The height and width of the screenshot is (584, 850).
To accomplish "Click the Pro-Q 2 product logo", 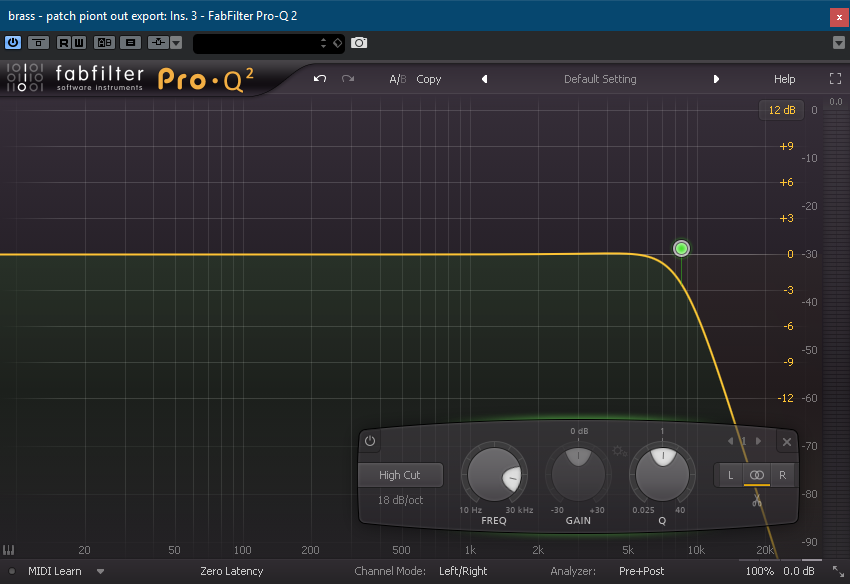I will tap(206, 80).
